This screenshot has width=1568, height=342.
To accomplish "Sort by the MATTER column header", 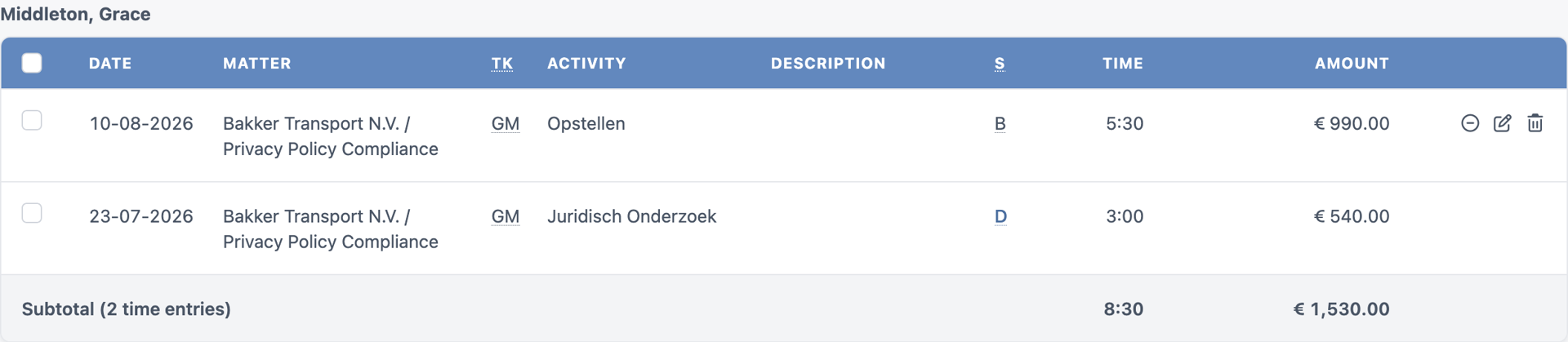I will point(257,64).
